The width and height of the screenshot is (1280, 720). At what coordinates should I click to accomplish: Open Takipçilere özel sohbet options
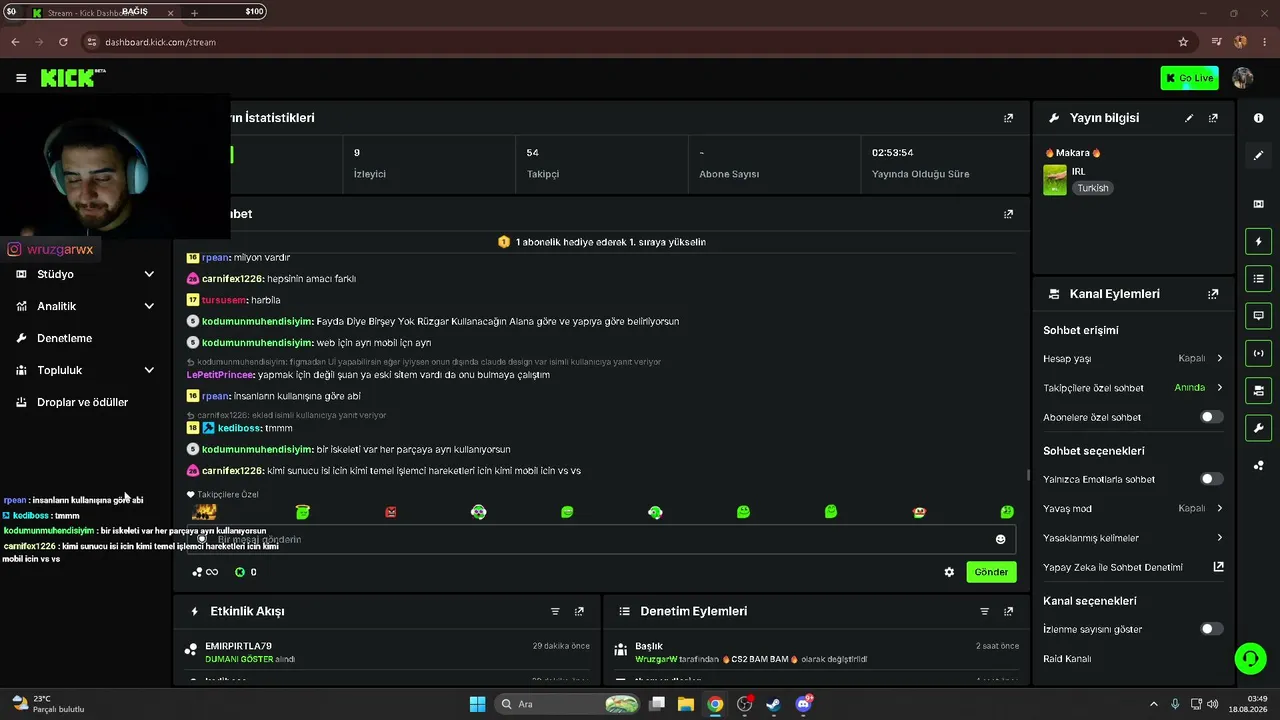pyautogui.click(x=1132, y=388)
